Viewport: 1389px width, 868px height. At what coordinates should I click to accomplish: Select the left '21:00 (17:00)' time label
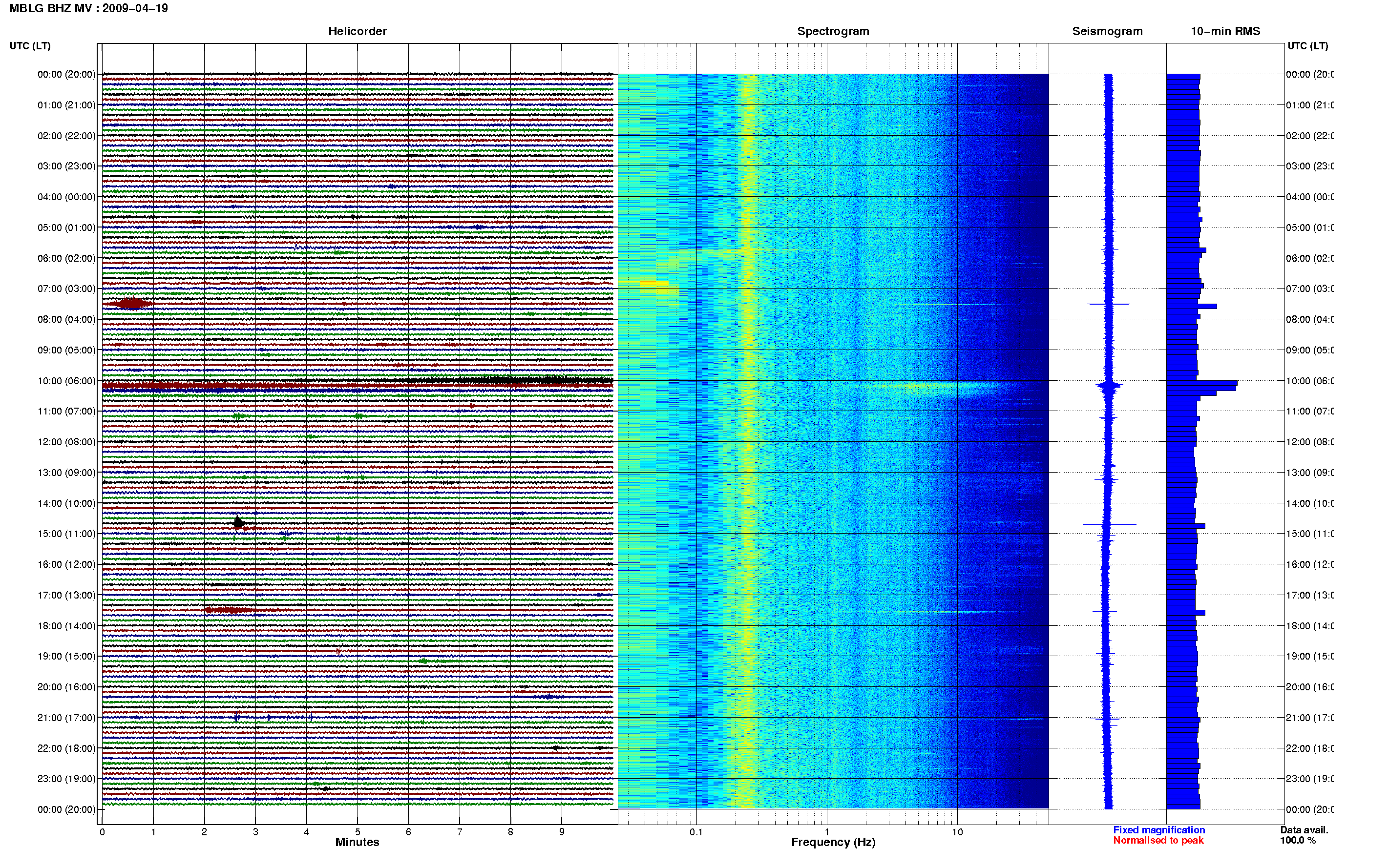[66, 718]
